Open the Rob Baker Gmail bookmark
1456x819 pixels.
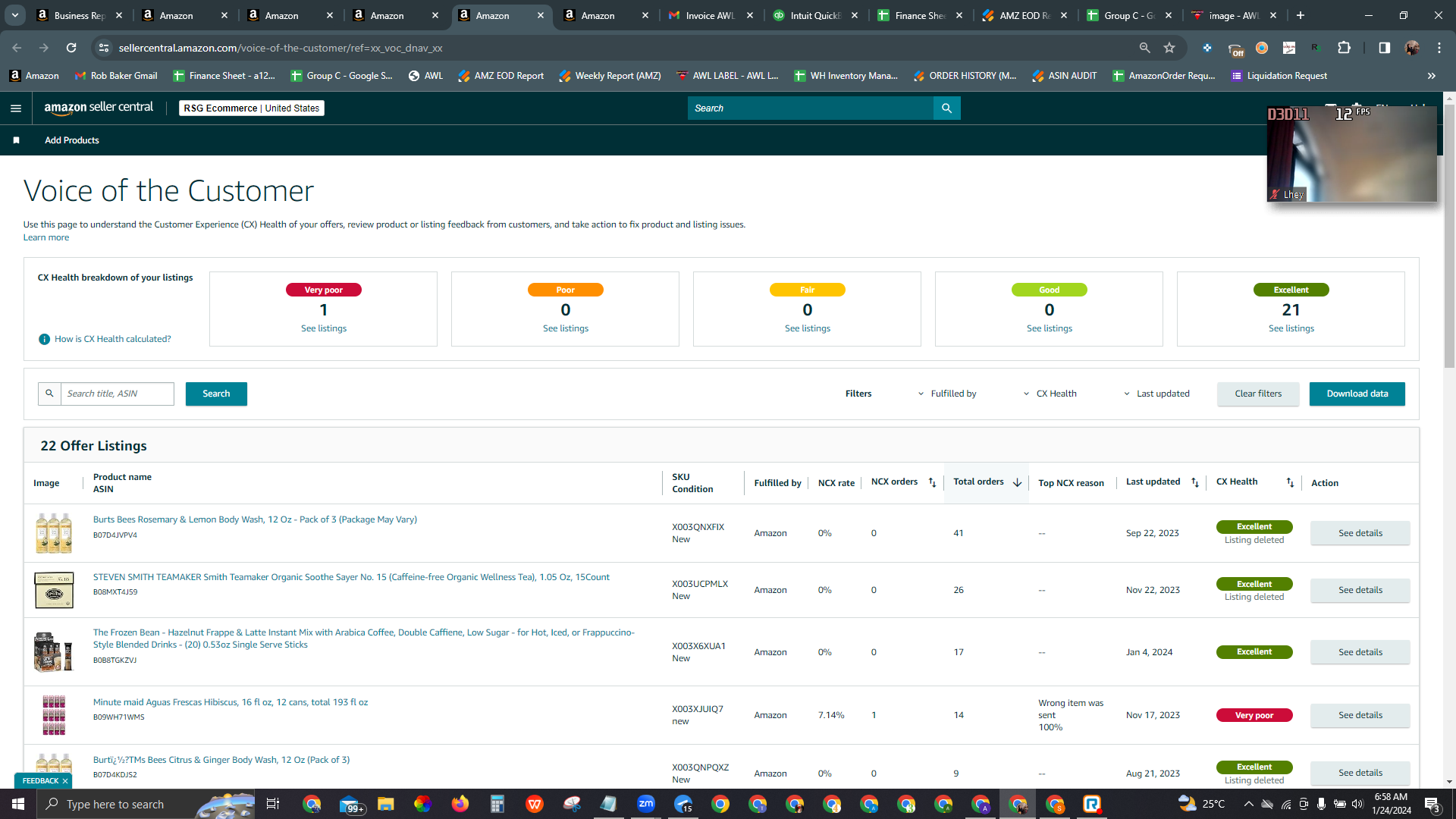coord(116,76)
